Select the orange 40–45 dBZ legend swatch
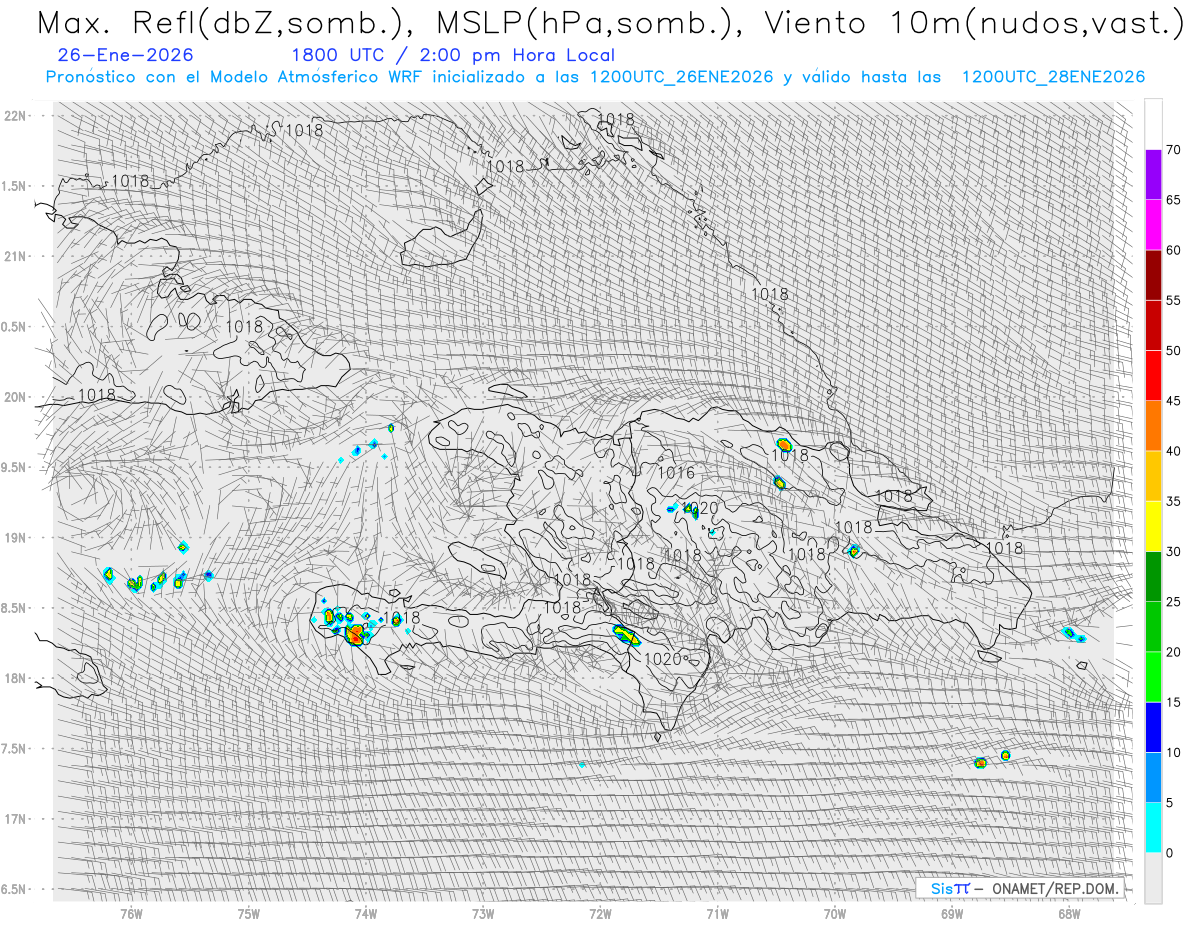 click(1153, 426)
